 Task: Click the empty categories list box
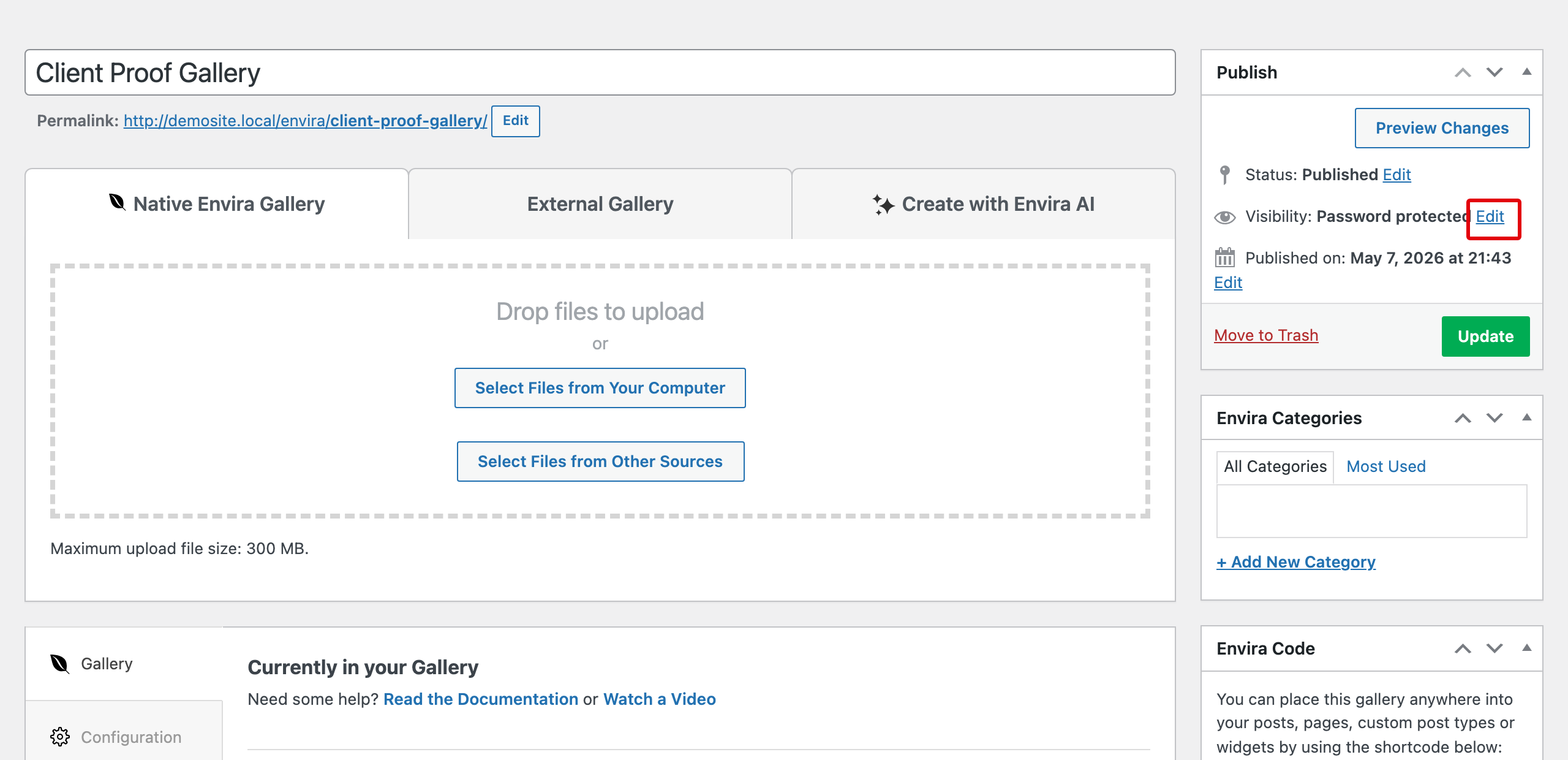click(x=1371, y=511)
